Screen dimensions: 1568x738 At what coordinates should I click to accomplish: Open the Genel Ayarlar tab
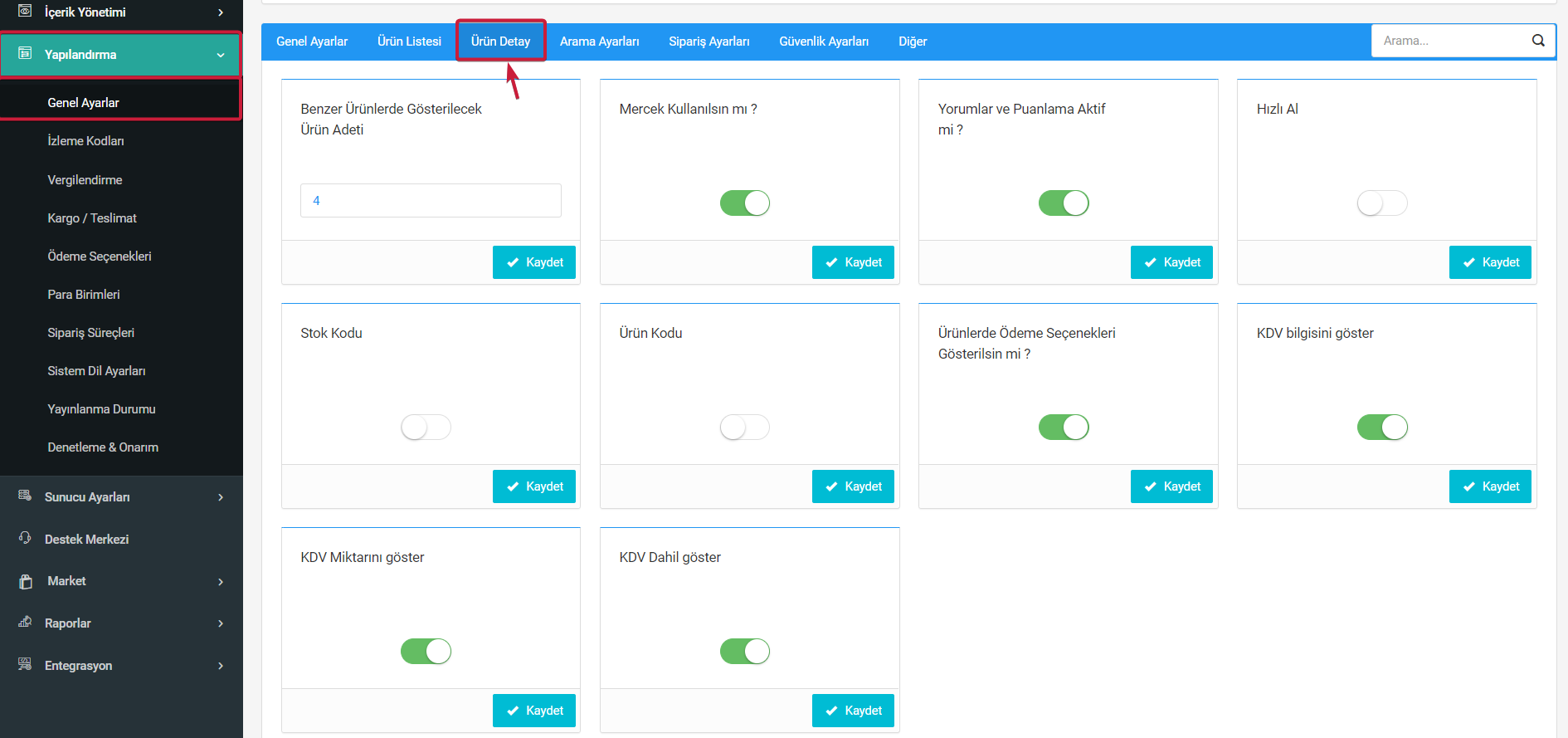[x=312, y=42]
